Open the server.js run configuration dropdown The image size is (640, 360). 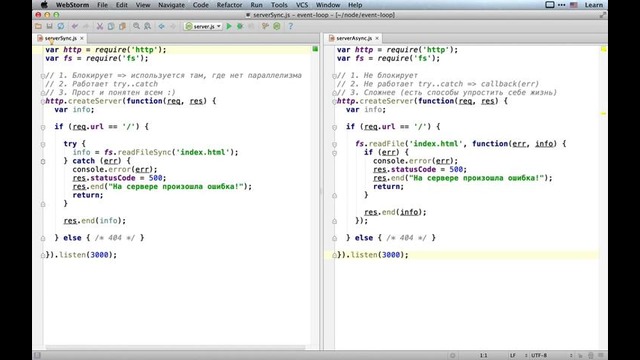coord(203,26)
